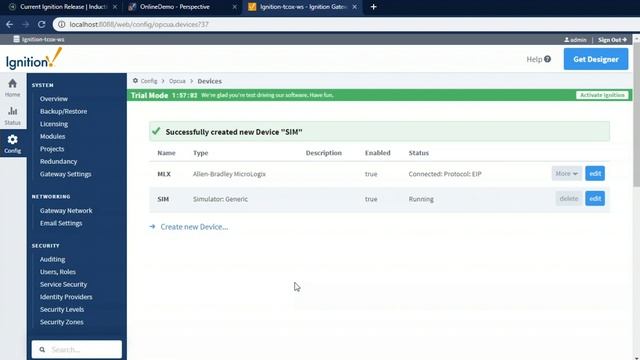
Task: Switch to Current Ignition Release tab
Action: [x=63, y=7]
